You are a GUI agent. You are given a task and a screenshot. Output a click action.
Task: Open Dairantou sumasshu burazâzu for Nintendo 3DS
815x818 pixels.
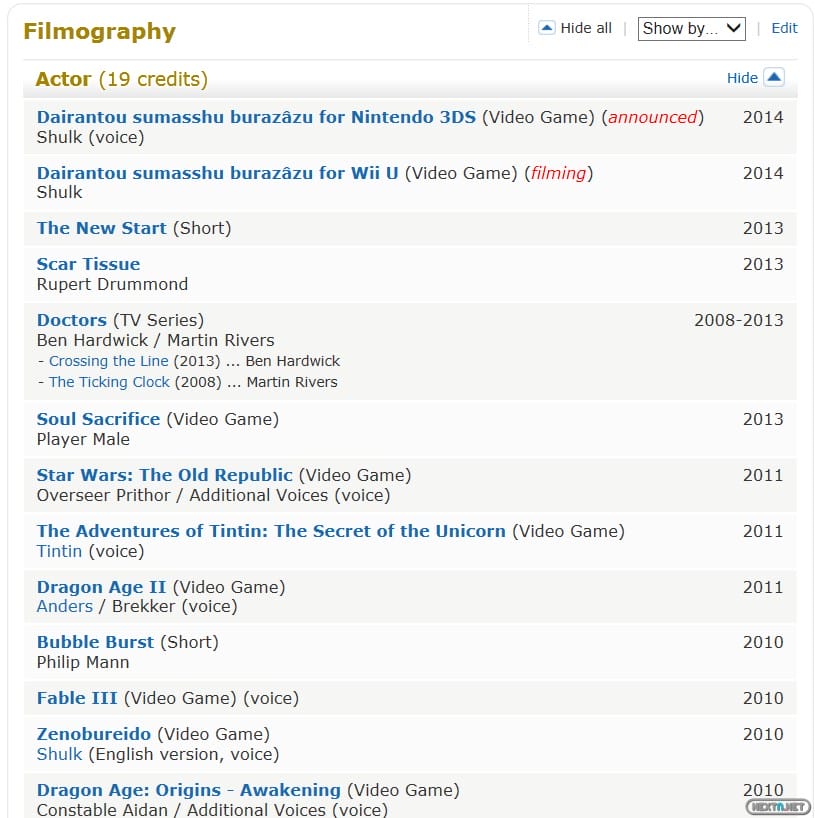coord(256,117)
